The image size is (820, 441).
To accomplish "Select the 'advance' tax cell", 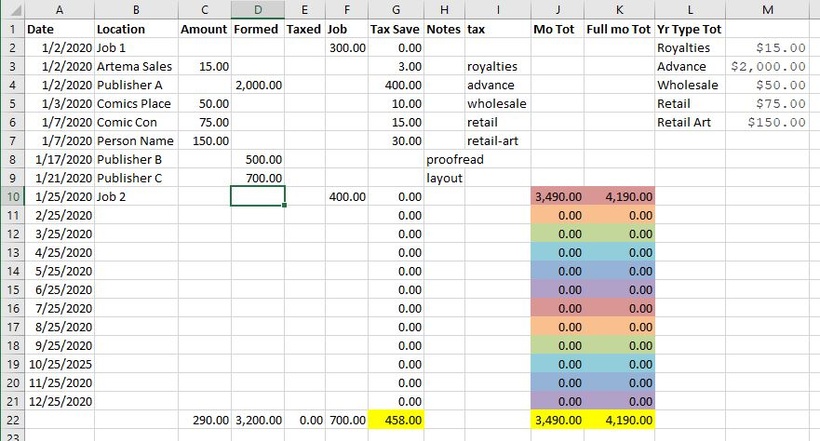I will [x=498, y=85].
